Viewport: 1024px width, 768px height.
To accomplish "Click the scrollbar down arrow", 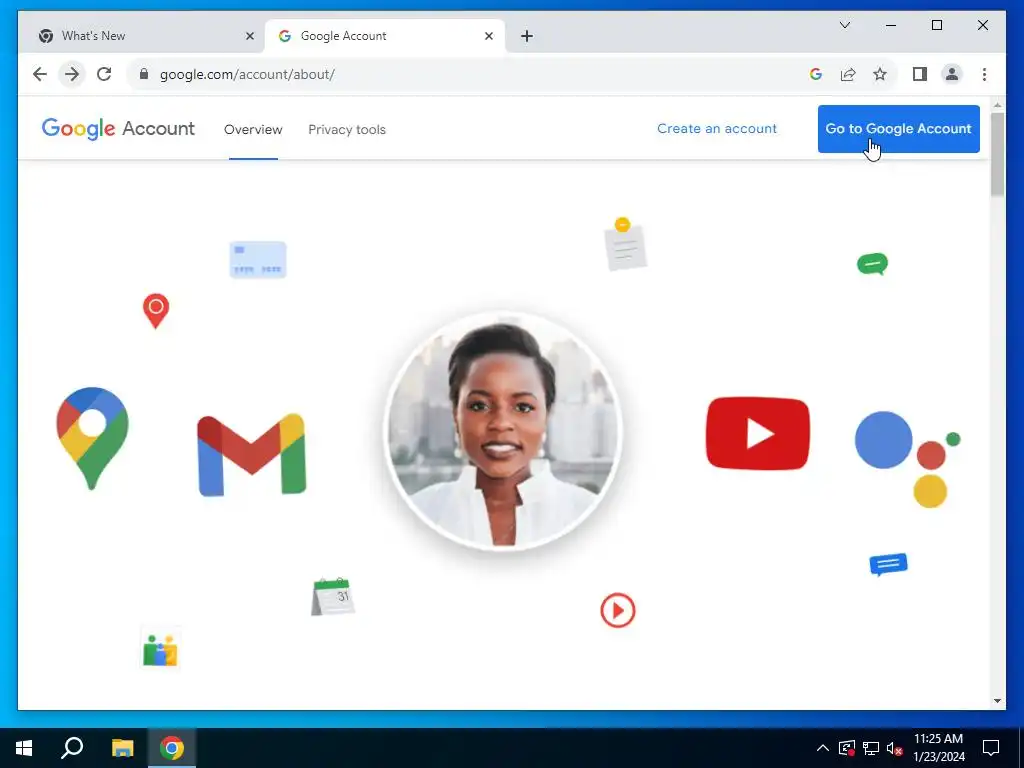I will tap(997, 701).
